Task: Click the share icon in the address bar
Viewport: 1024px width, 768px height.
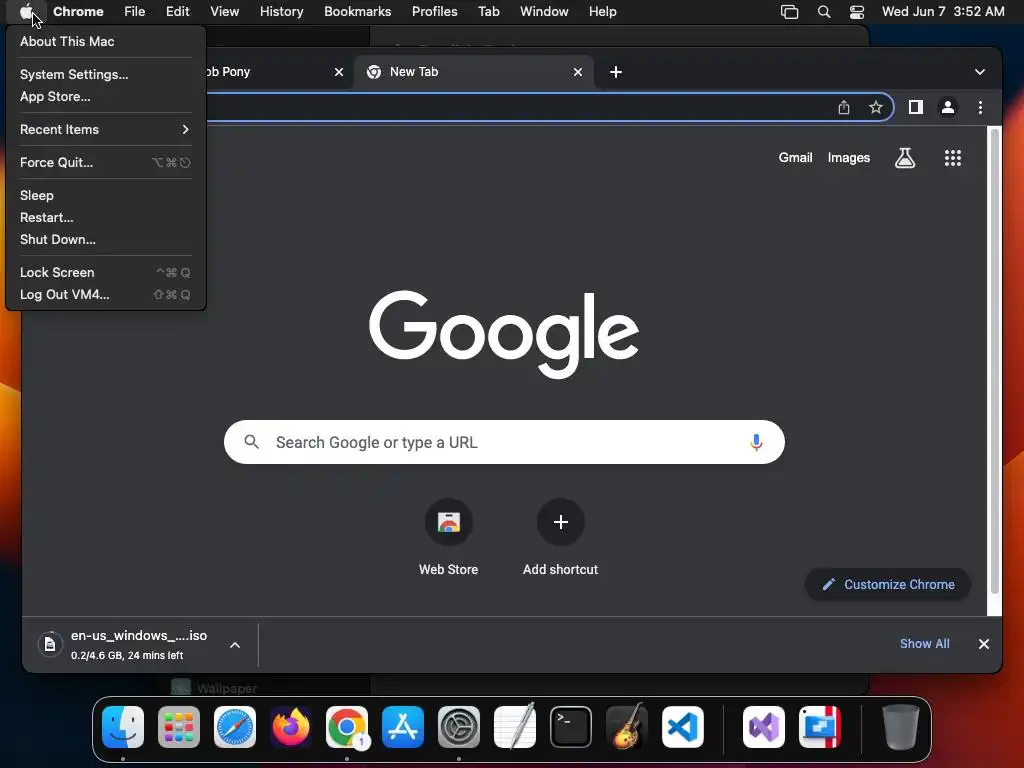Action: (844, 108)
